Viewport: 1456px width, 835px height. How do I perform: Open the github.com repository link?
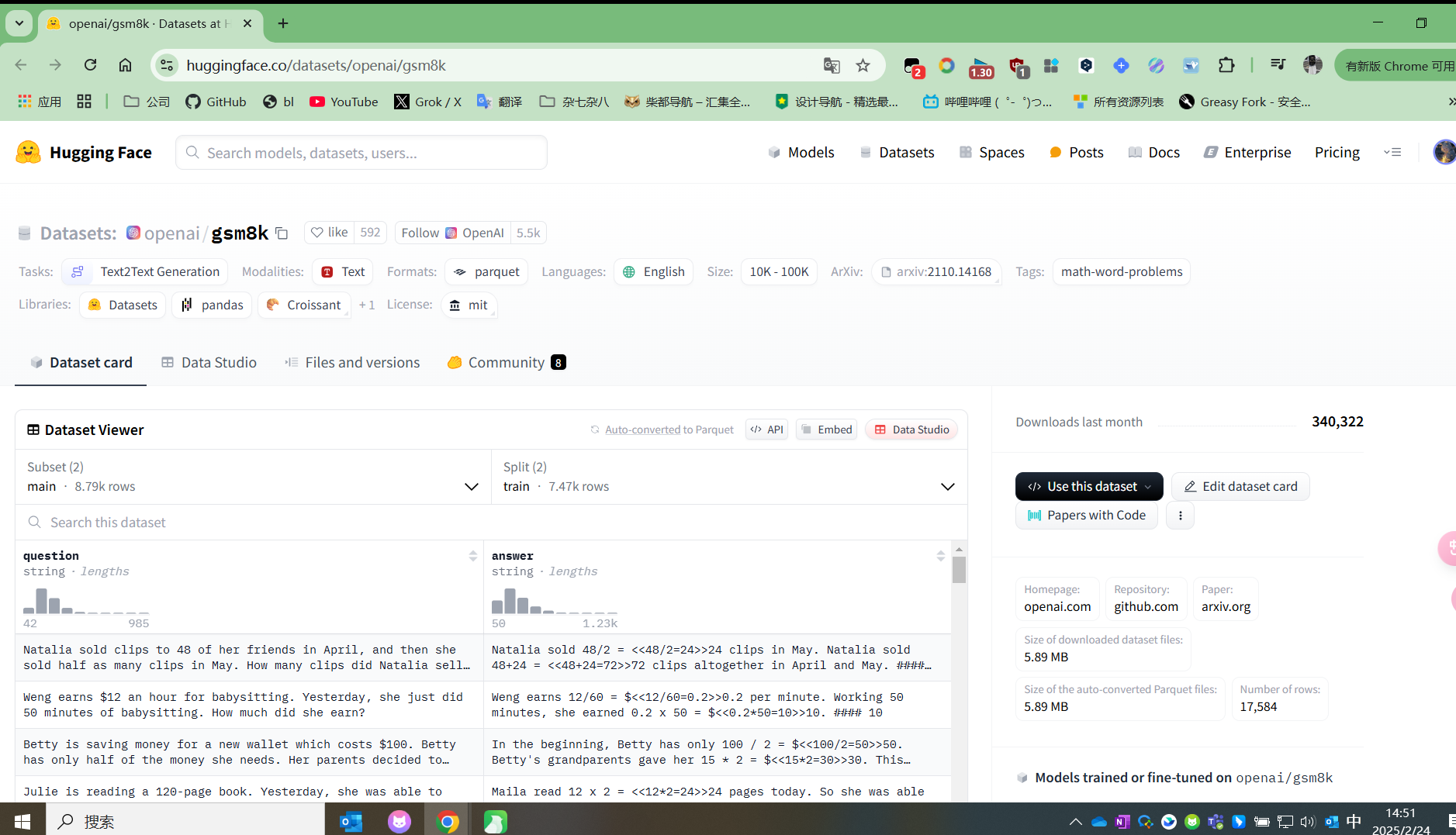(x=1146, y=607)
